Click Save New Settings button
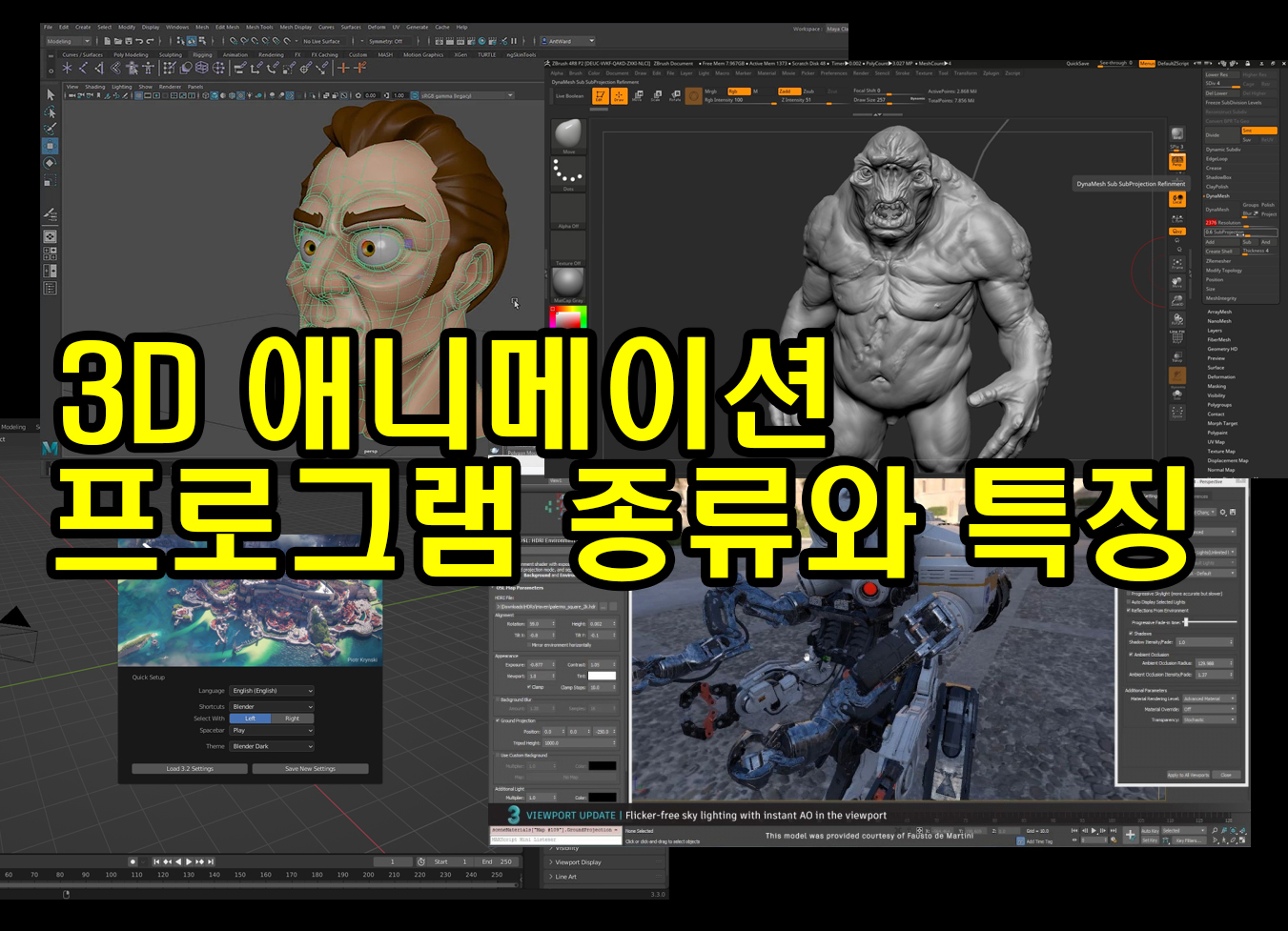 point(310,768)
